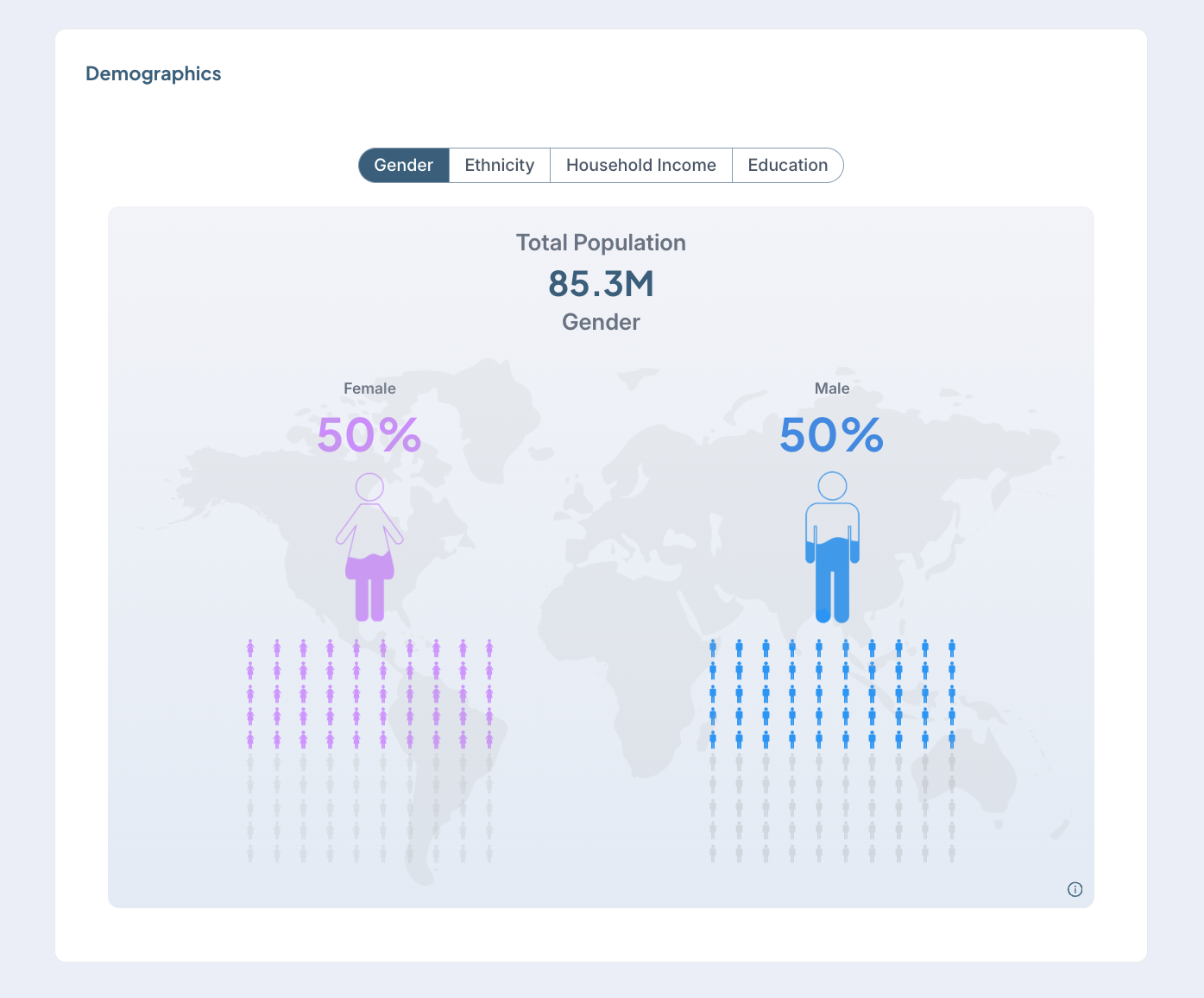Click the info icon in chart corner
The width and height of the screenshot is (1204, 998).
coord(1075,889)
